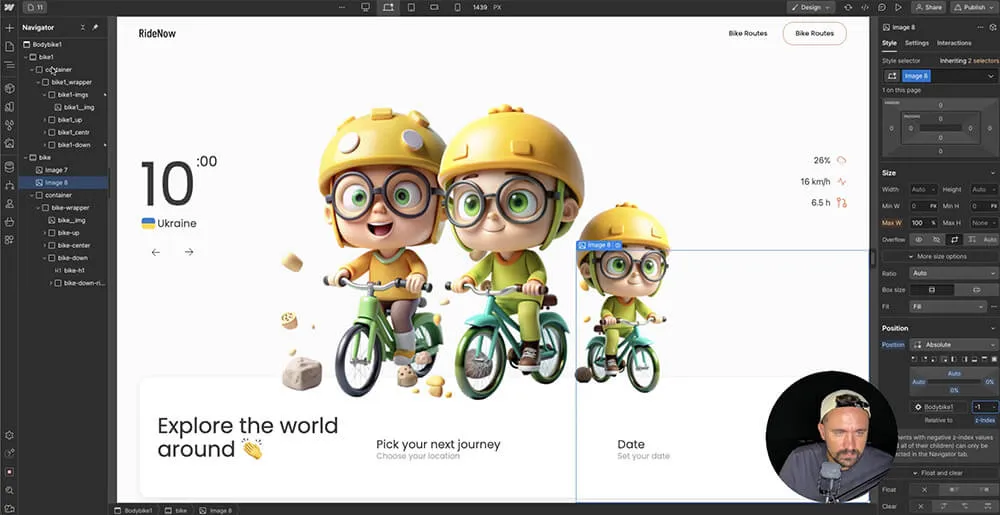This screenshot has width=1000, height=515.
Task: Set overflow to visible with eye icon
Action: [918, 240]
